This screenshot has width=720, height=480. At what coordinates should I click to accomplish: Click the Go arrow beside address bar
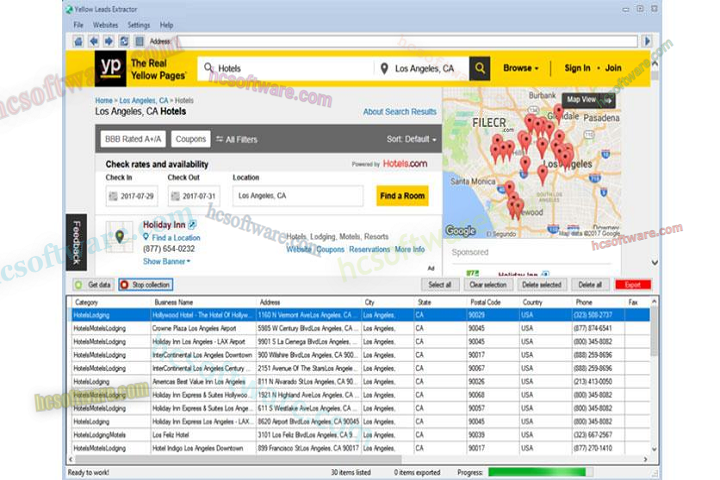click(647, 41)
